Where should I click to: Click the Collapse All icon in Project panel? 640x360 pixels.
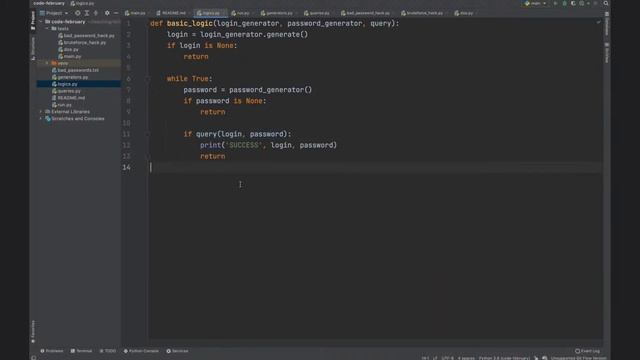click(96, 13)
